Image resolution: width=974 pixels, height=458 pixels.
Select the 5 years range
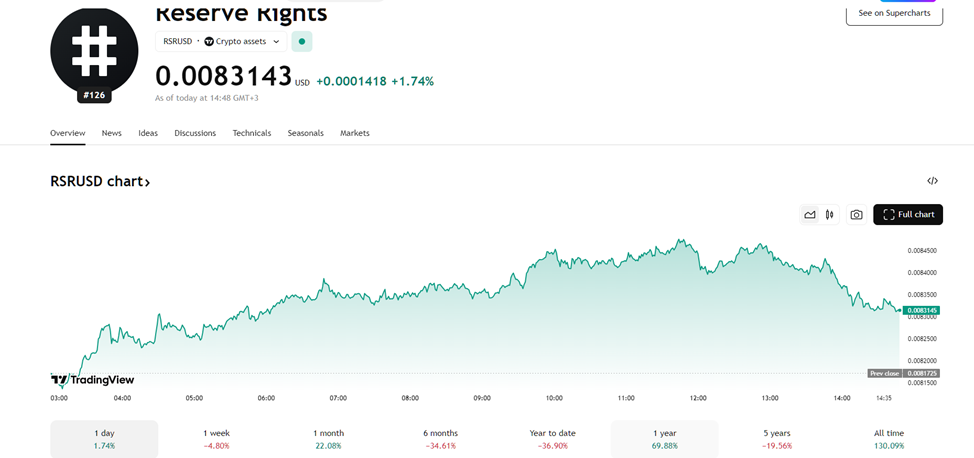point(777,439)
